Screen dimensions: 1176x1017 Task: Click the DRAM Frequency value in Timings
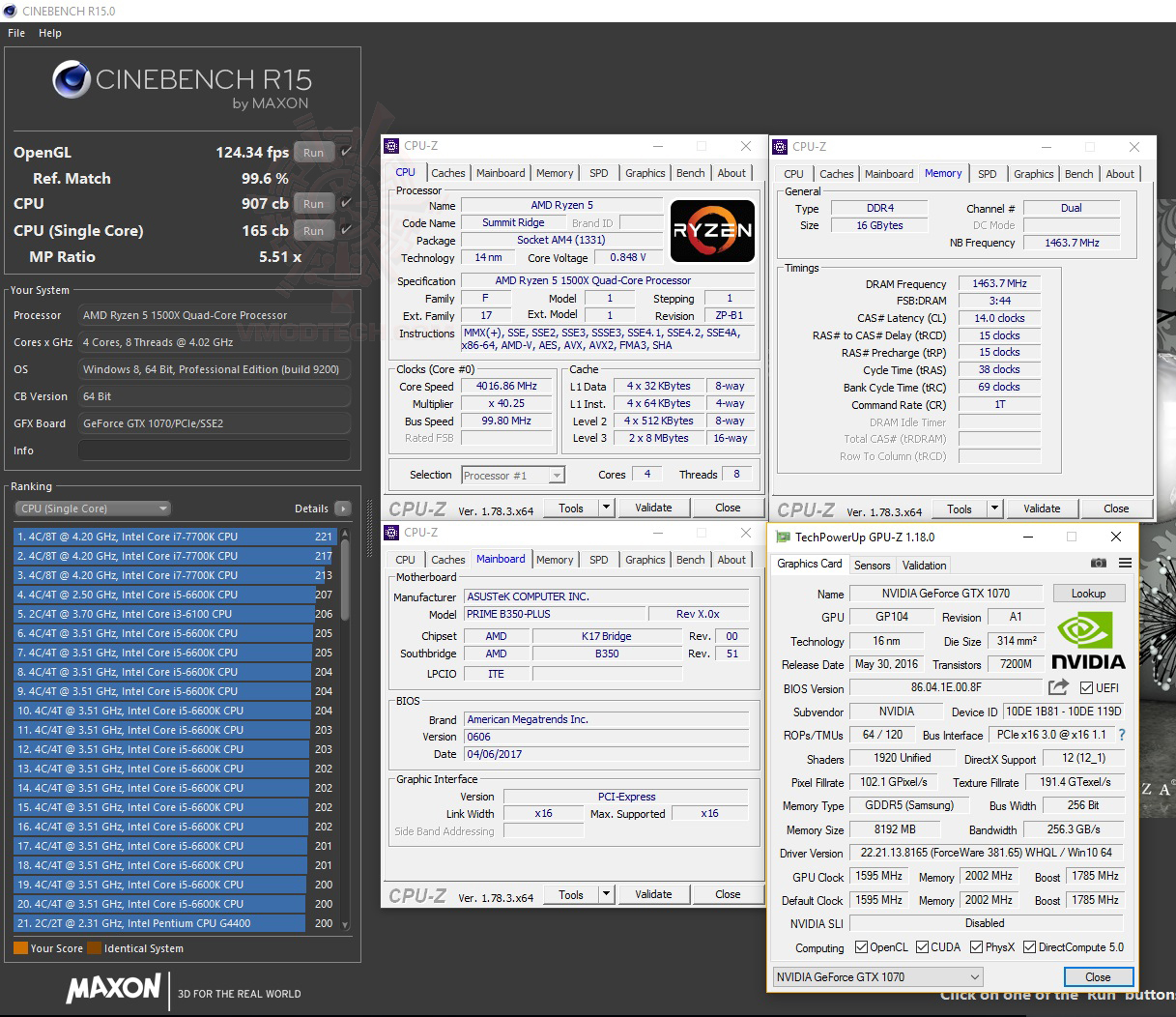(x=999, y=283)
